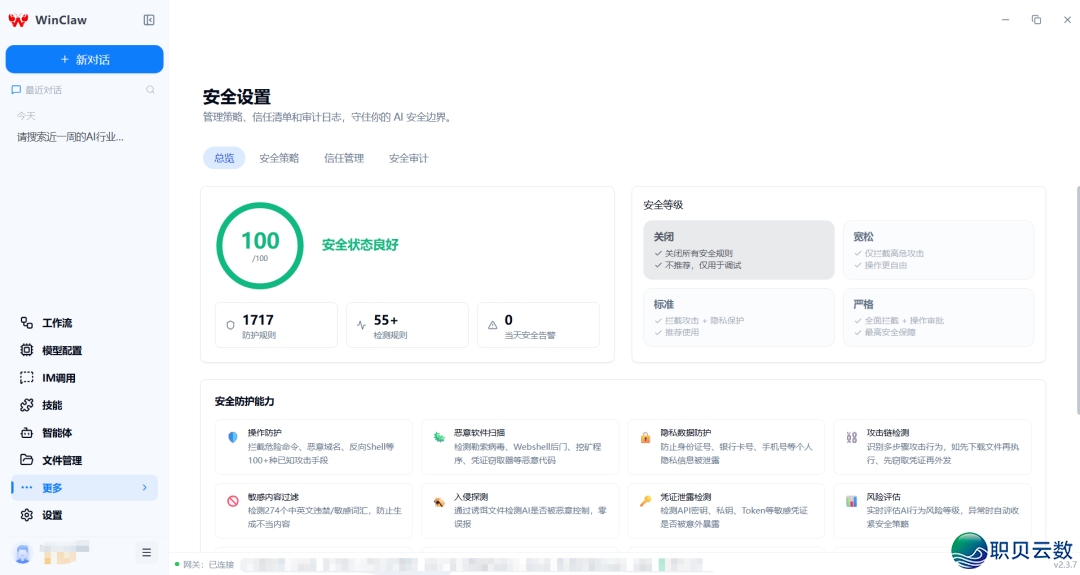Select the 关闭 security level
The height and width of the screenshot is (575, 1080).
pos(739,250)
